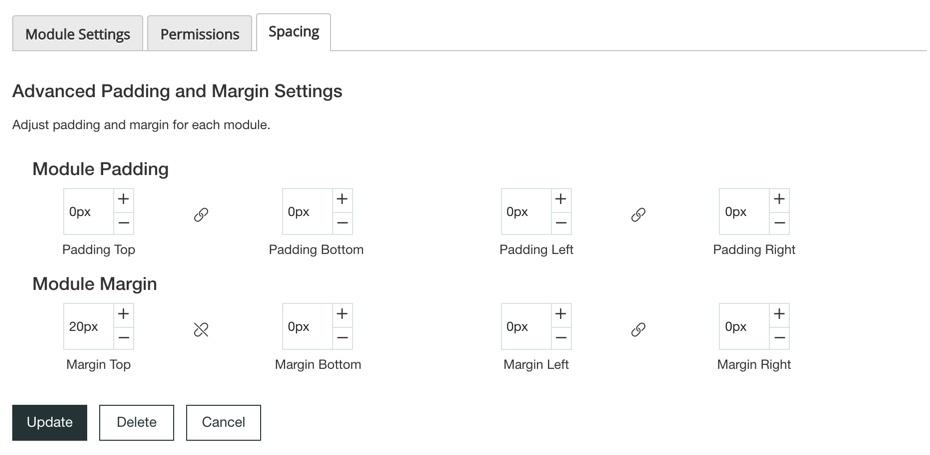Decrease Margin Left with minus button
The image size is (930, 455).
point(560,338)
